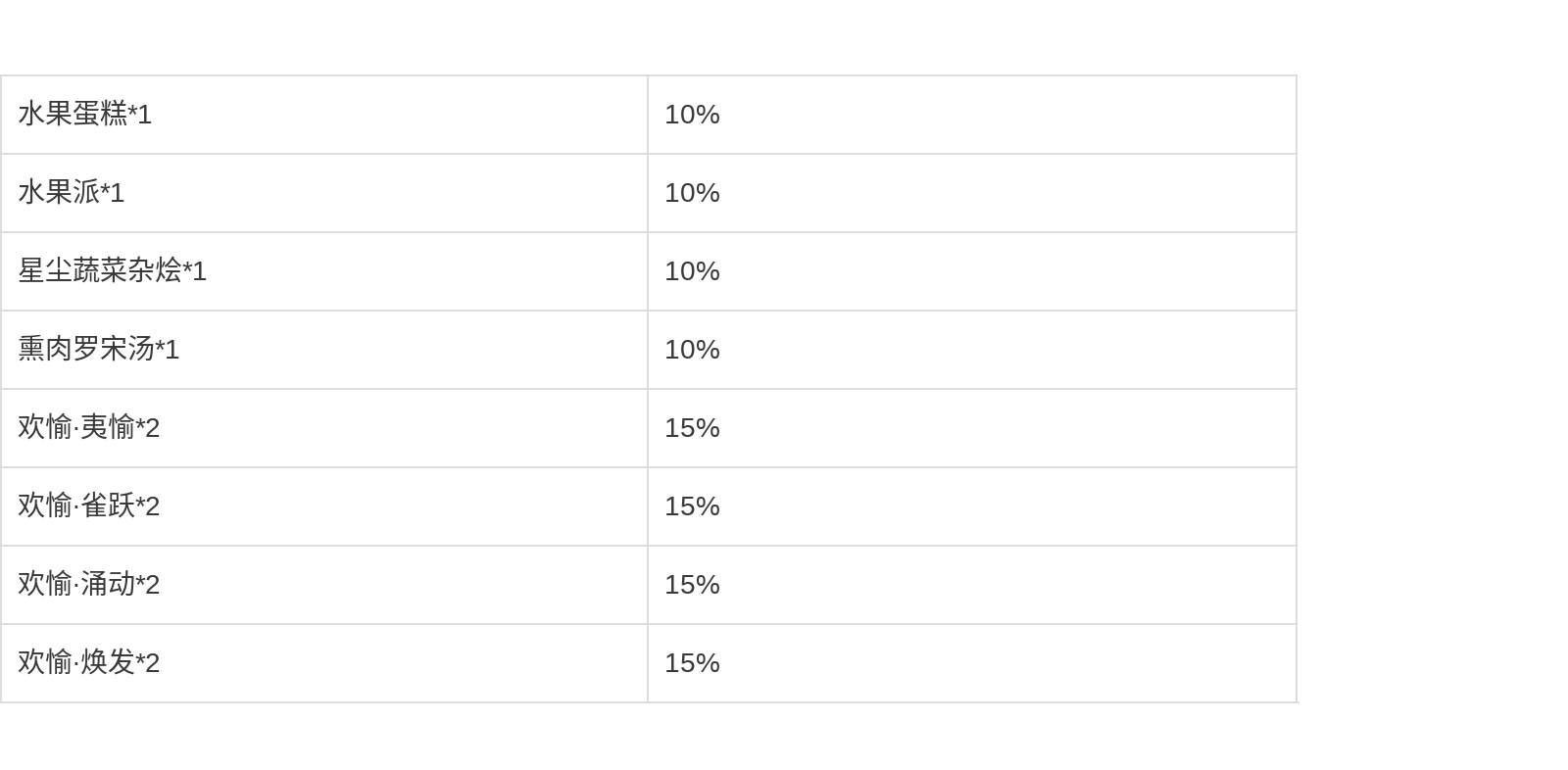This screenshot has width=1568, height=770.
Task: Select the 15% value beside 欢愉·雀跃
Action: [693, 506]
